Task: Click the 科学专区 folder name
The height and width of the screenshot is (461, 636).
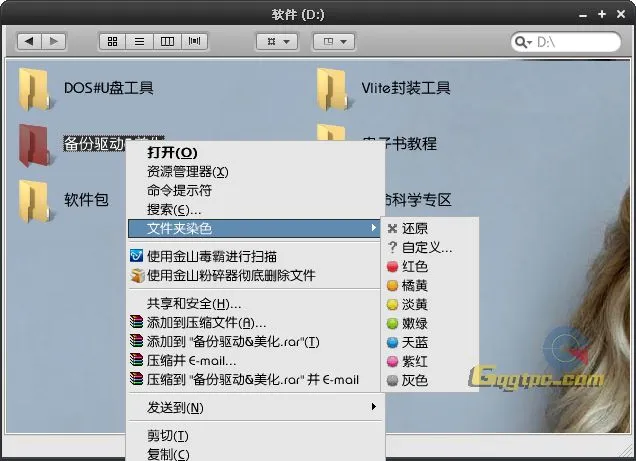Action: click(419, 200)
